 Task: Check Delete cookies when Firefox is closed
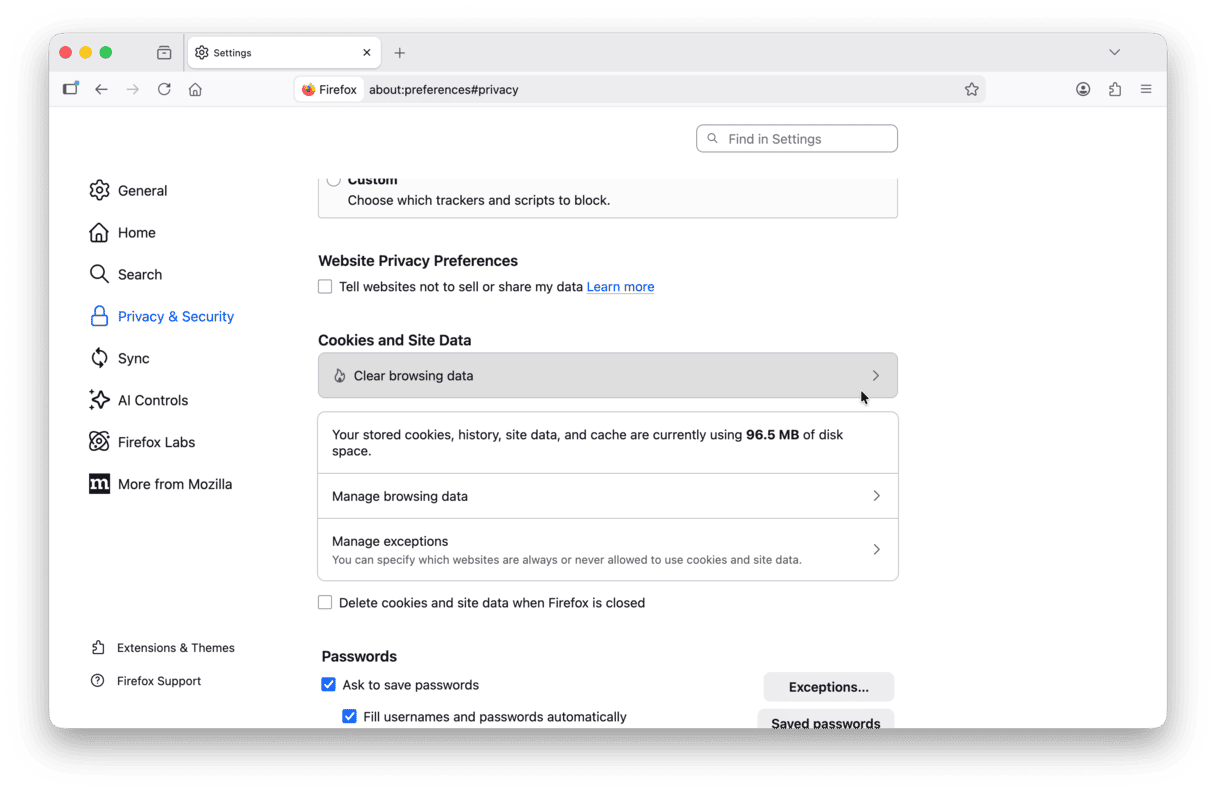325,602
